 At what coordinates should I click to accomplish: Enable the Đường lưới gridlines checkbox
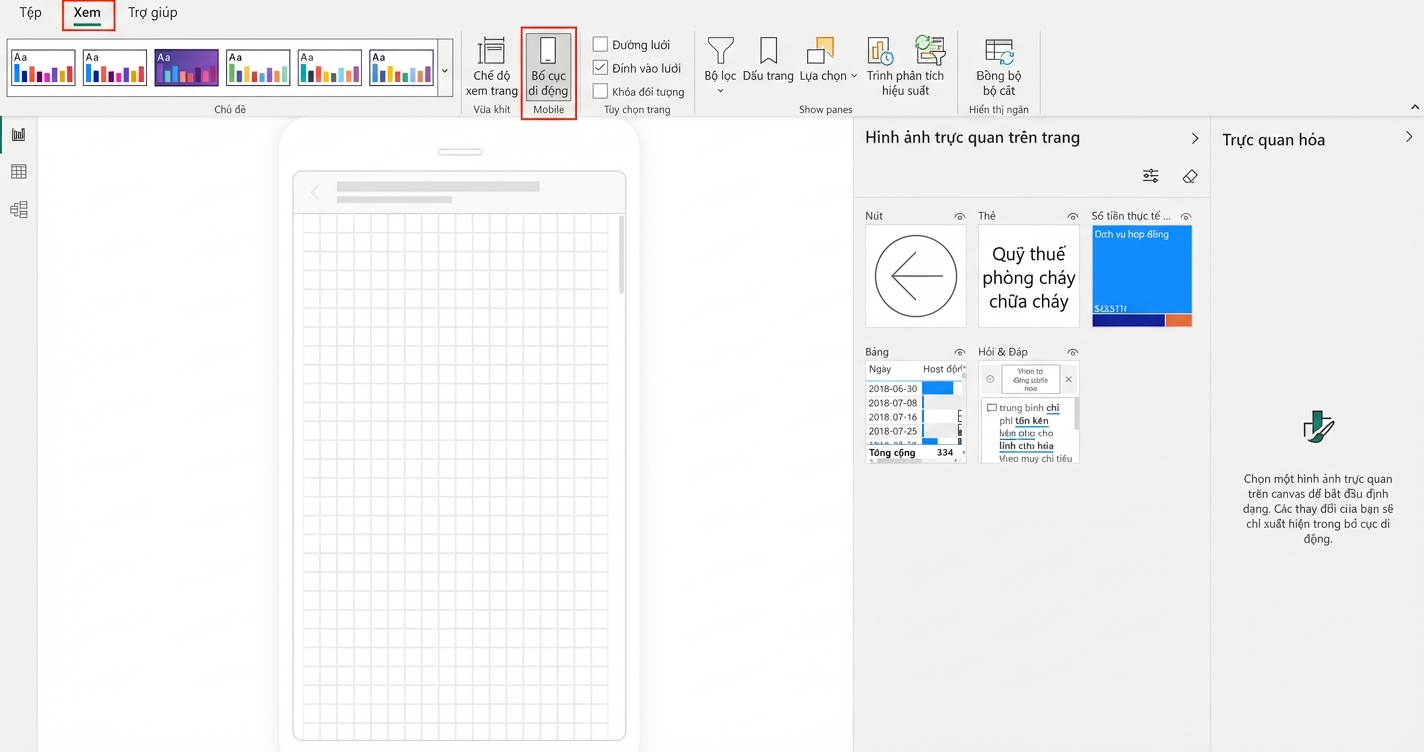[600, 44]
